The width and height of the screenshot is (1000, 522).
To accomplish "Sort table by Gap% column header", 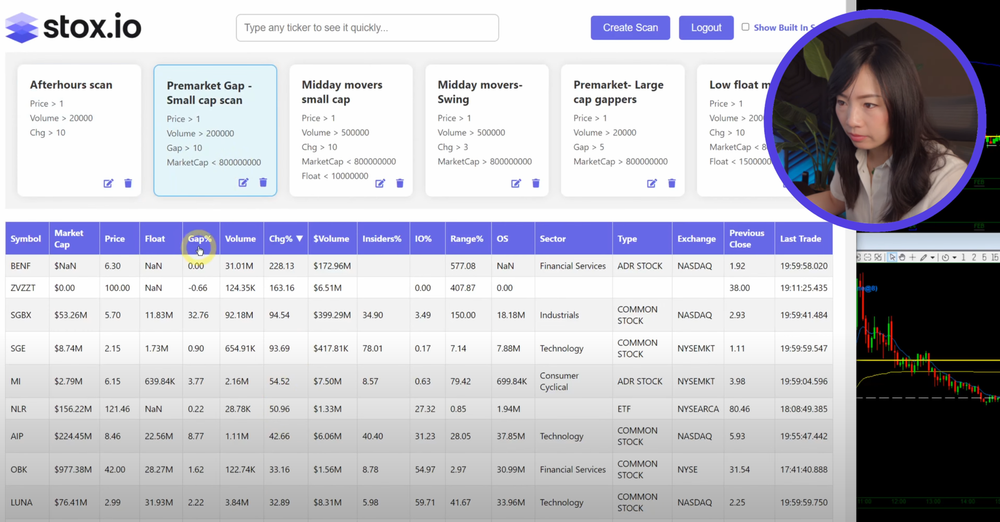I will tap(200, 239).
